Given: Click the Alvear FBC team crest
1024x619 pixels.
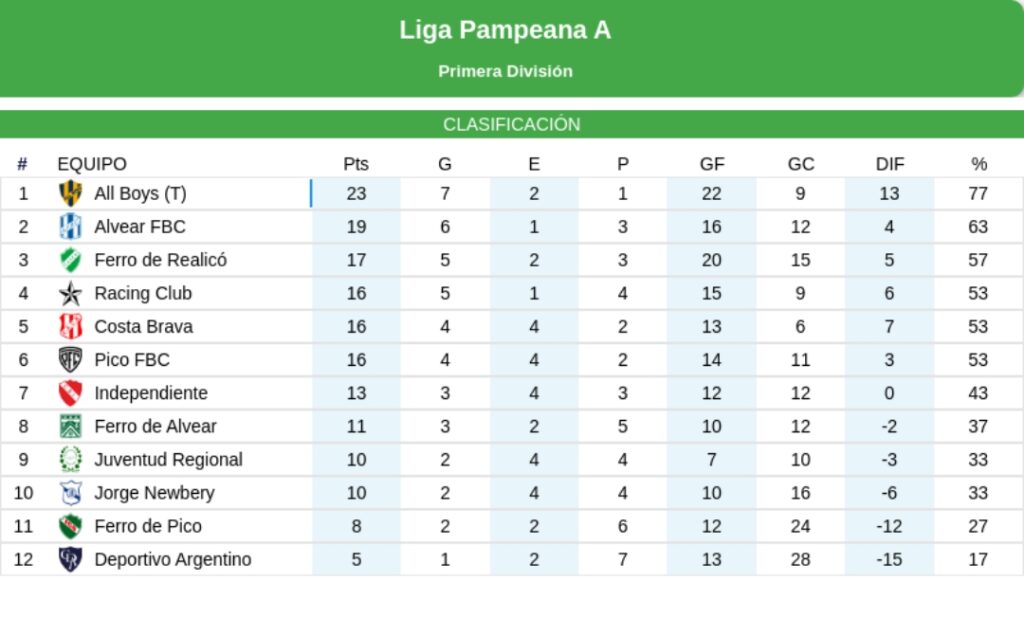Looking at the screenshot, I should [70, 226].
